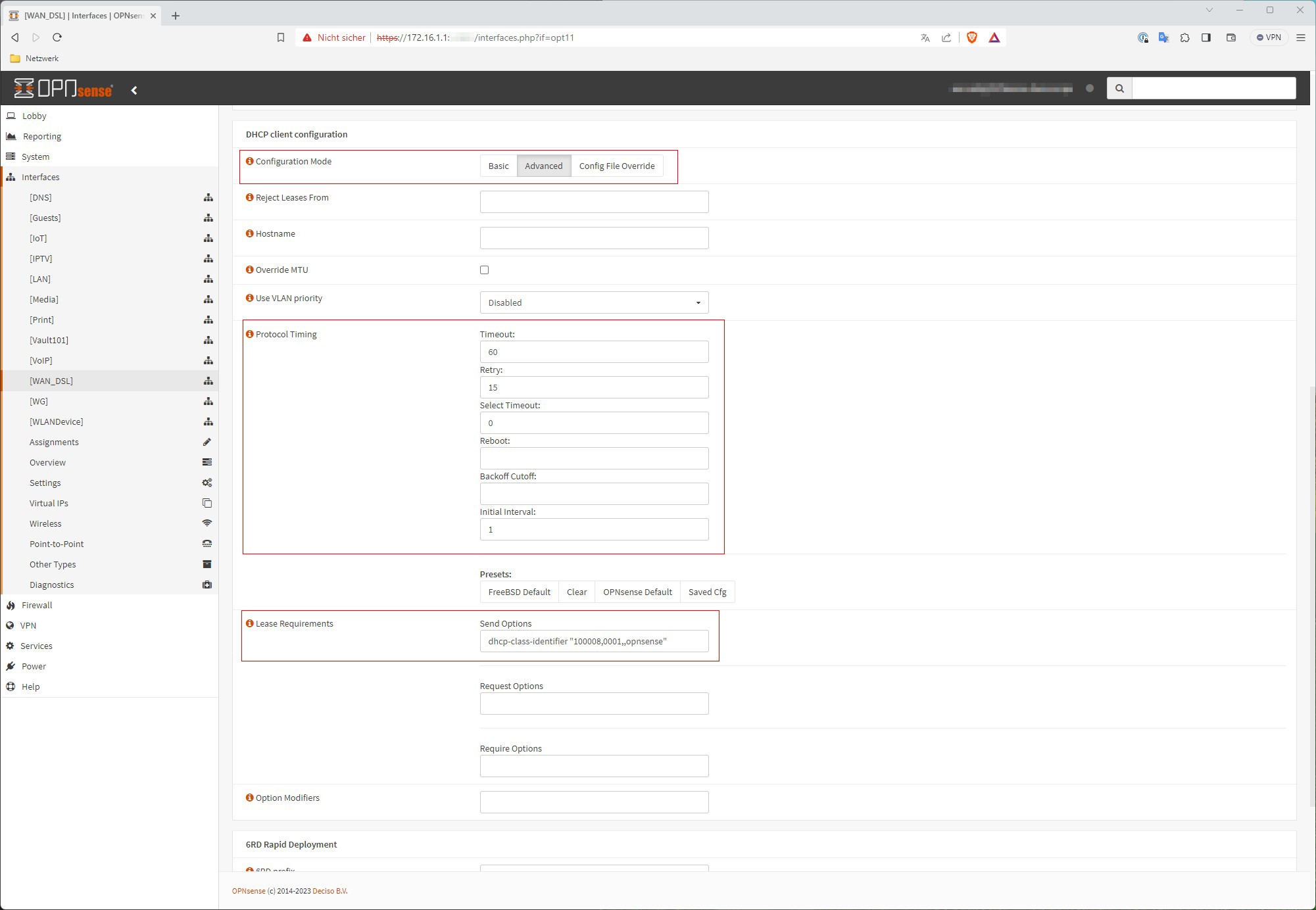Image resolution: width=1316 pixels, height=910 pixels.
Task: Click the Virtual IPs icon in sidebar
Action: [207, 503]
